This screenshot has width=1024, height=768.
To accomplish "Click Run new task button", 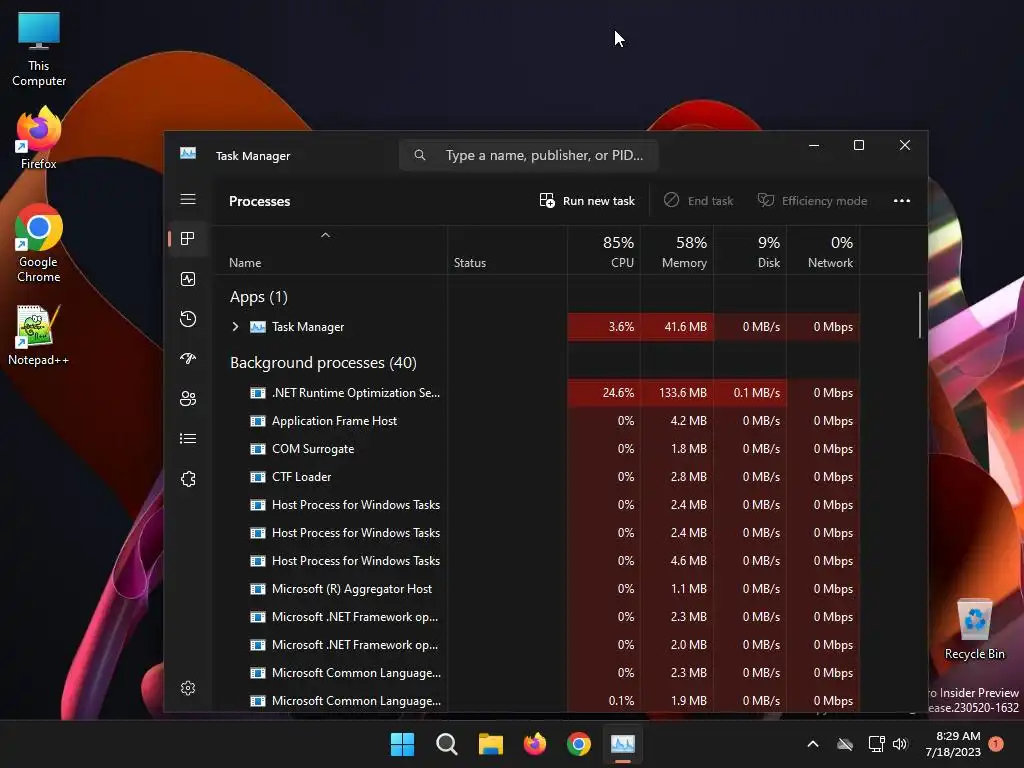I will [x=587, y=200].
